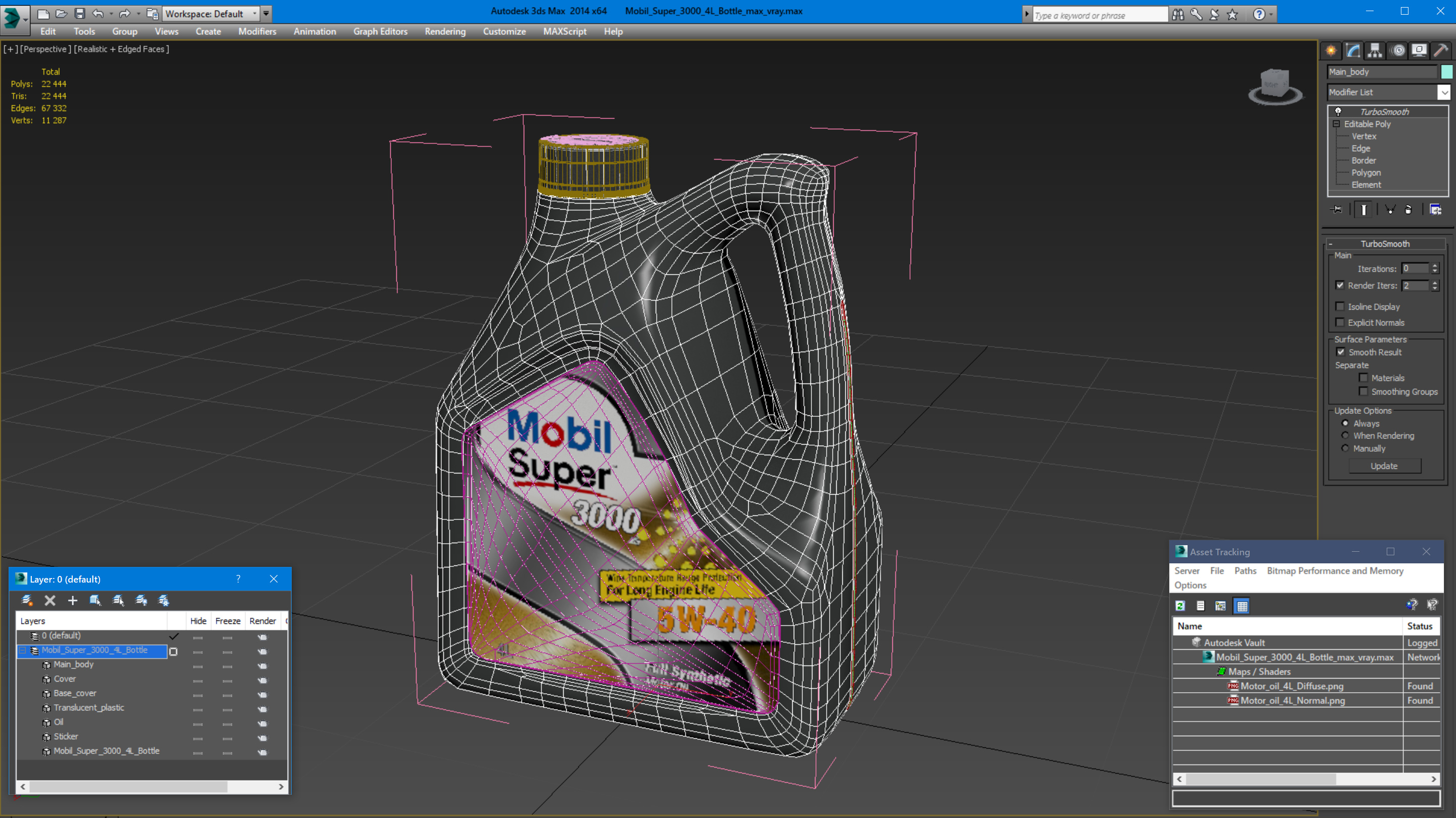Image resolution: width=1456 pixels, height=818 pixels.
Task: Select the Always update option
Action: (x=1345, y=423)
